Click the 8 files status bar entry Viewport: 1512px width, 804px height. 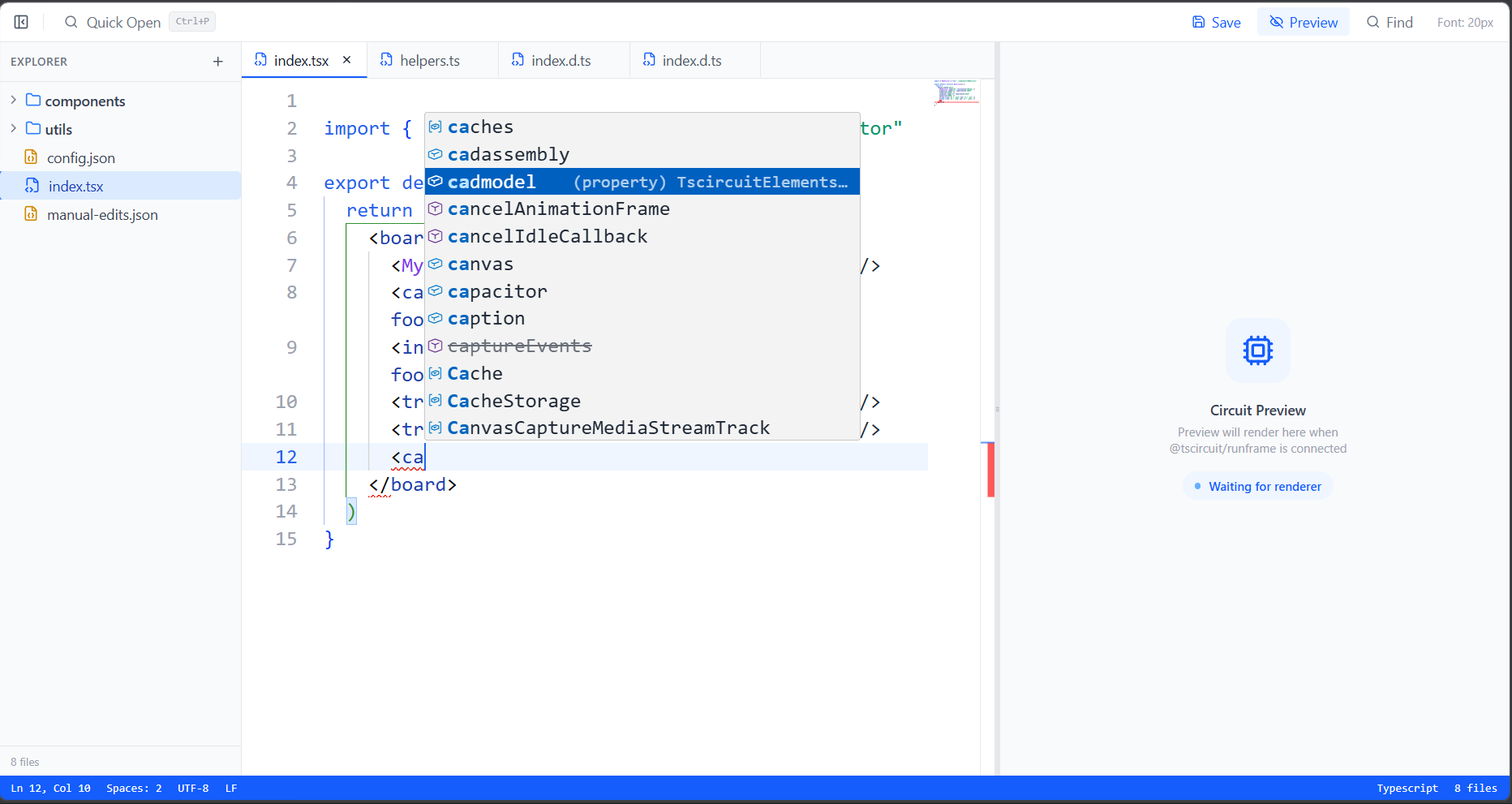pyautogui.click(x=1475, y=789)
